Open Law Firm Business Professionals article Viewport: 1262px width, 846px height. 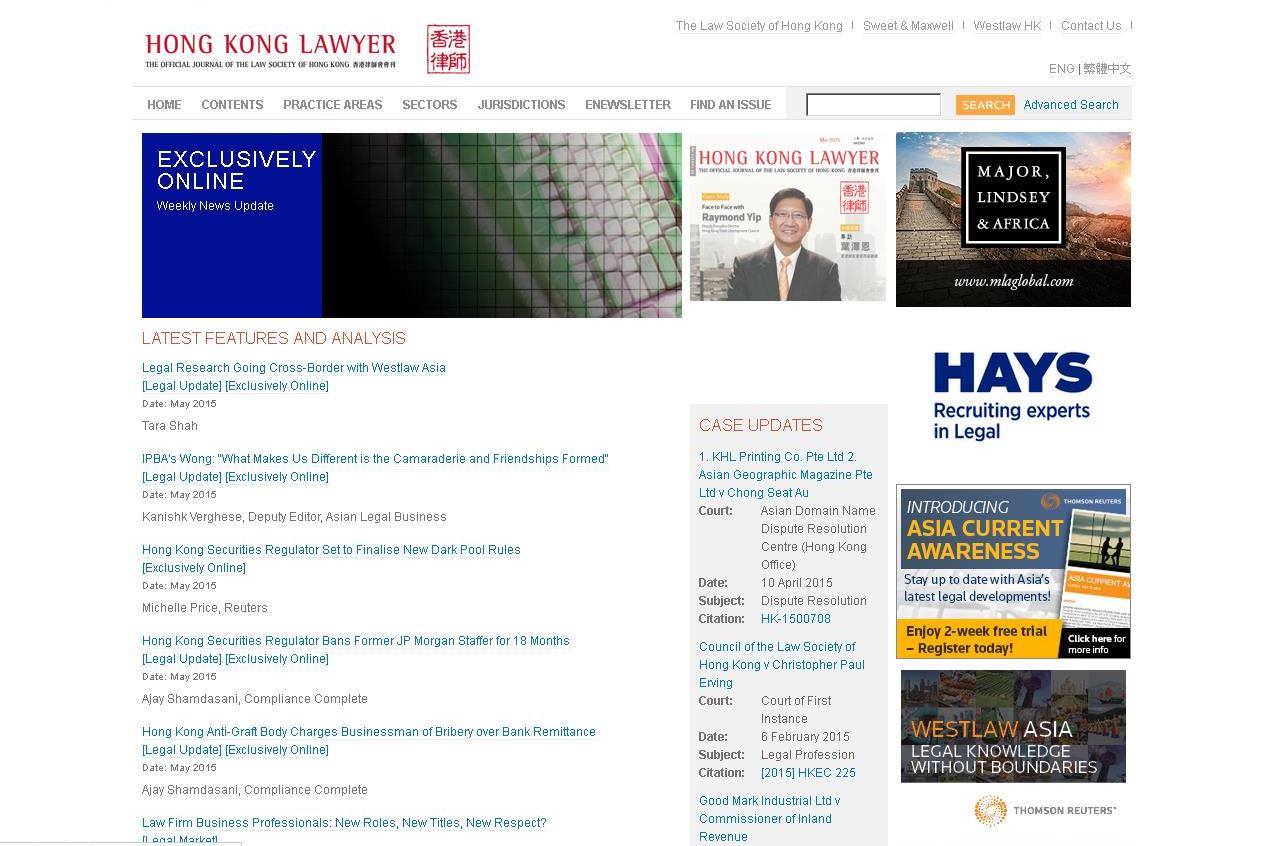point(344,823)
